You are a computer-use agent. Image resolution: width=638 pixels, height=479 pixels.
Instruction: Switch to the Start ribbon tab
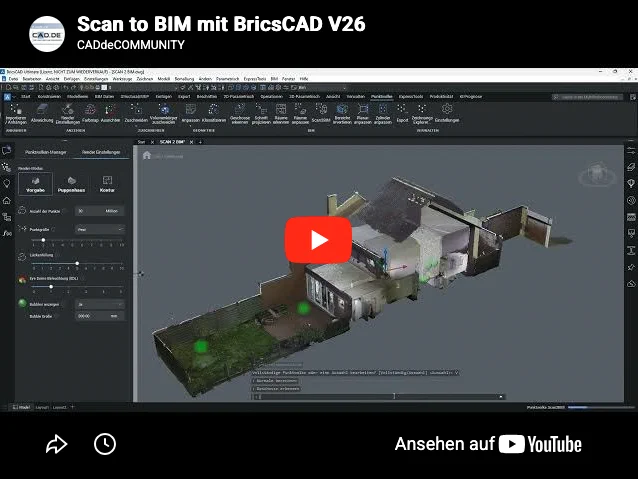(x=26, y=97)
